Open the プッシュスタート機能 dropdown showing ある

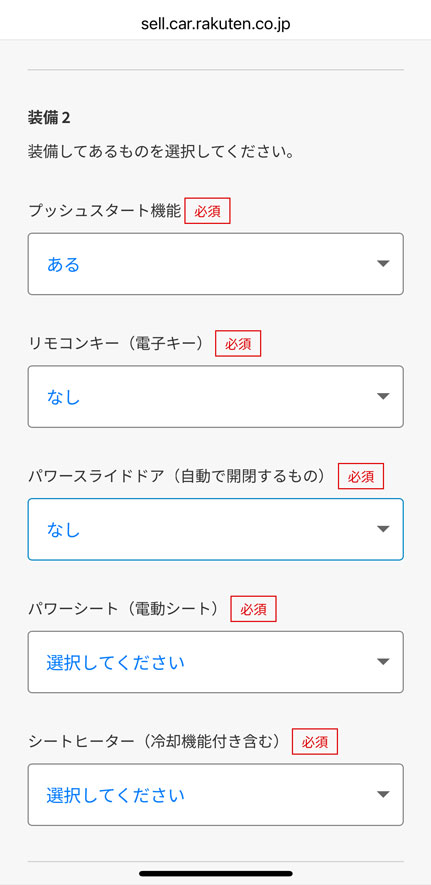216,264
